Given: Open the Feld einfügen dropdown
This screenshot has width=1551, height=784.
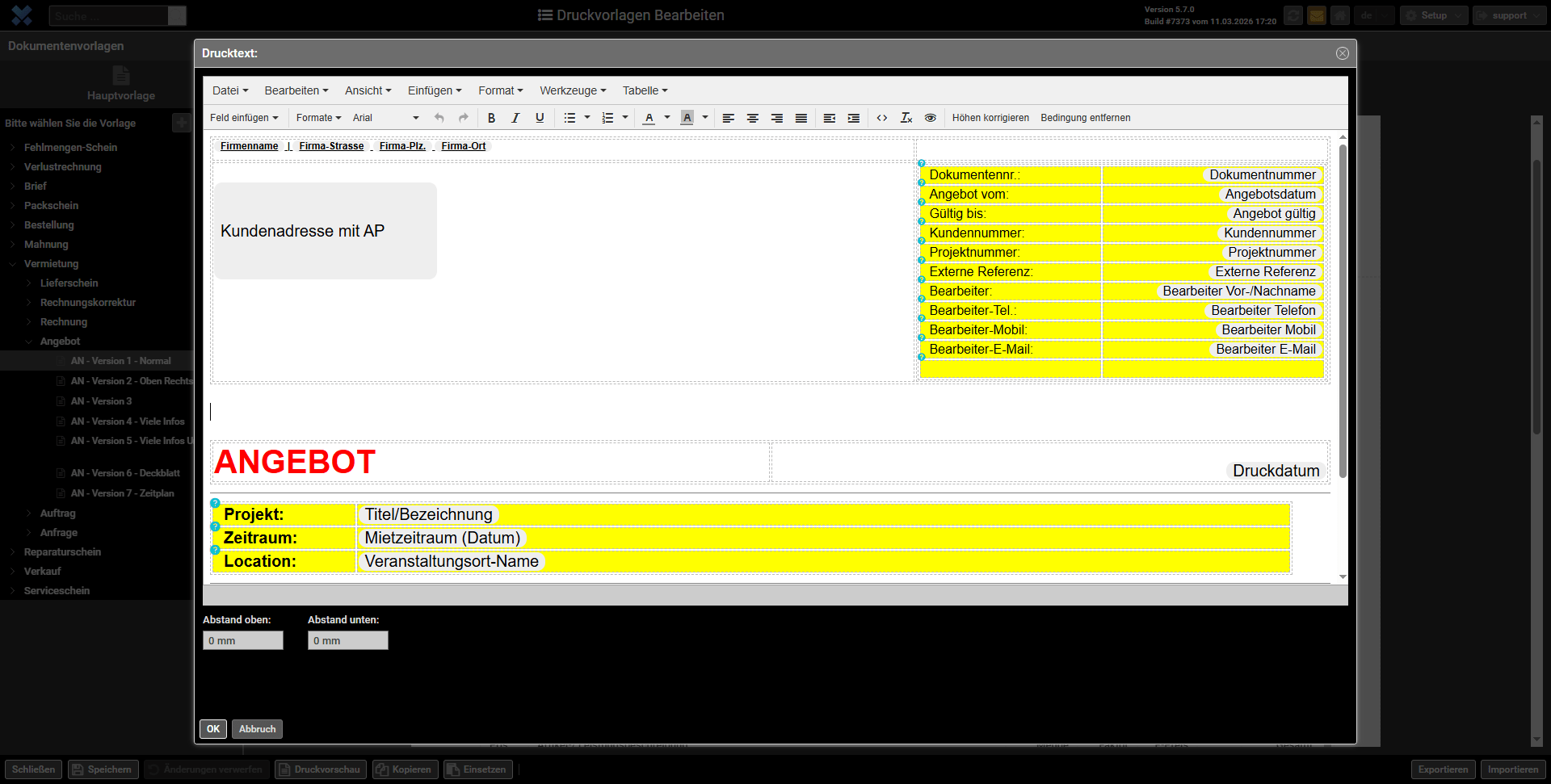Looking at the screenshot, I should click(244, 118).
